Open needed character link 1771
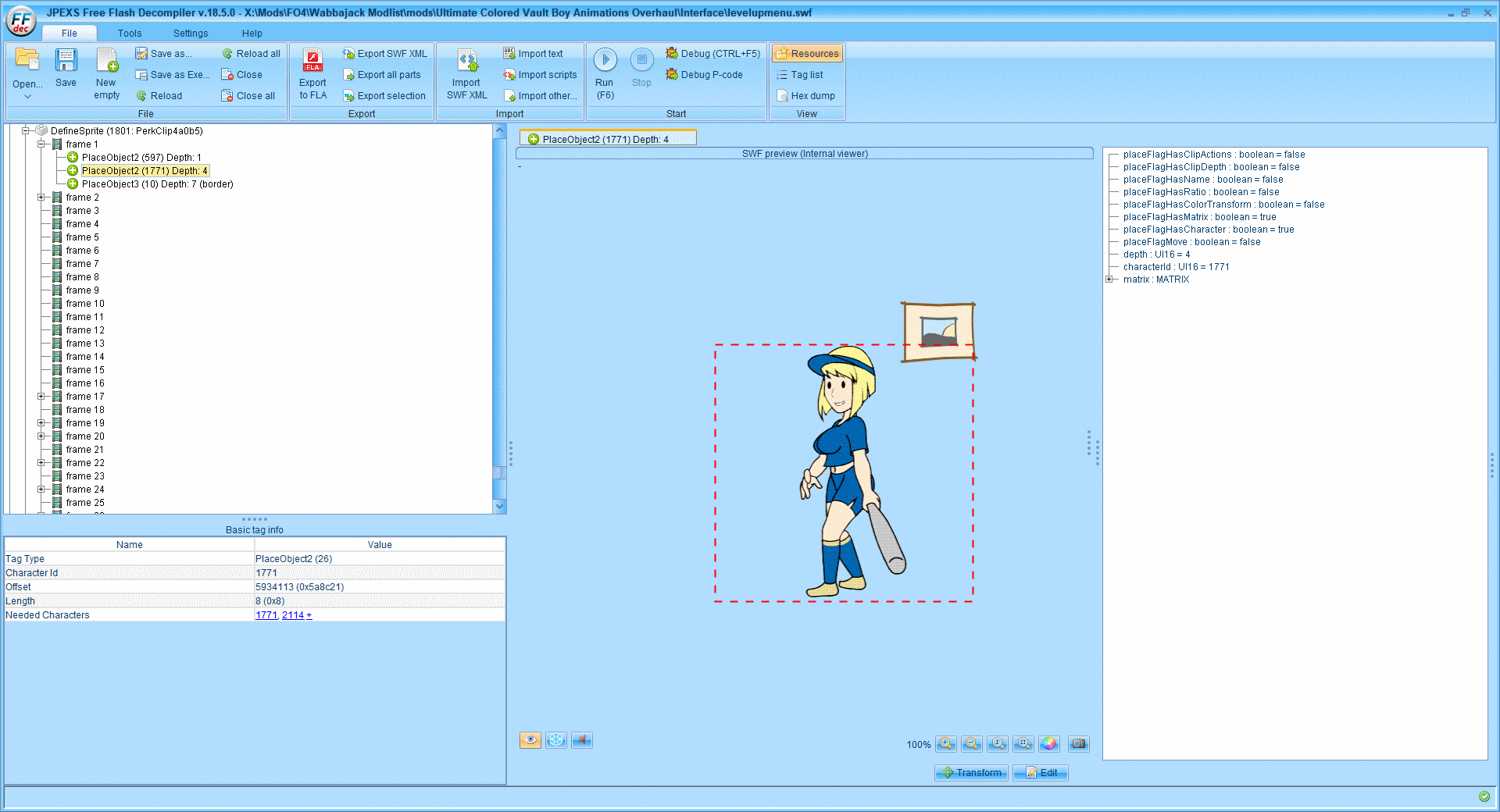Screen dimensions: 1500x812 click(266, 615)
